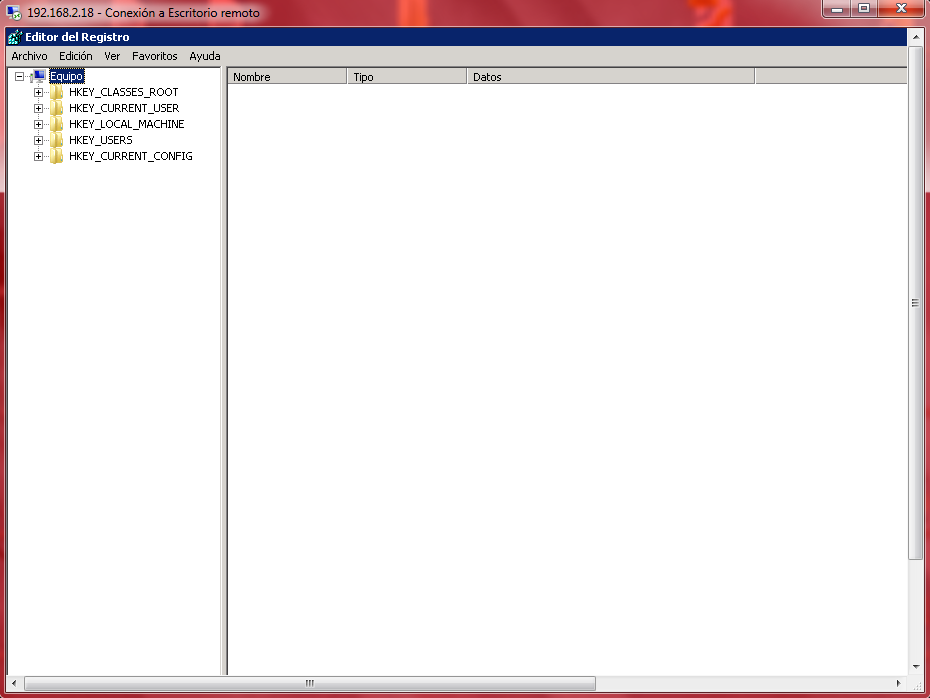930x698 pixels.
Task: Click the horizontal scrollbar thumb at bottom
Action: (310, 684)
